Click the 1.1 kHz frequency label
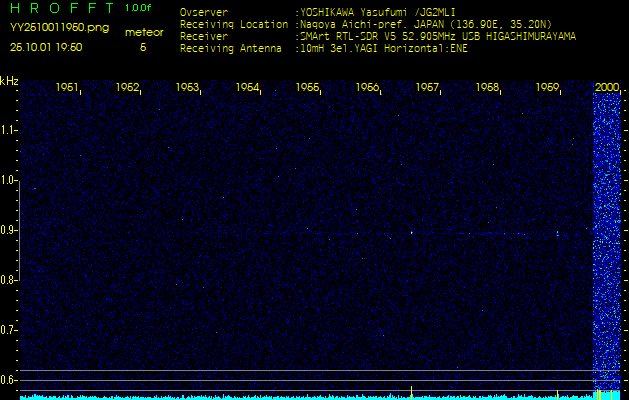This screenshot has height=400, width=629. pyautogui.click(x=9, y=130)
